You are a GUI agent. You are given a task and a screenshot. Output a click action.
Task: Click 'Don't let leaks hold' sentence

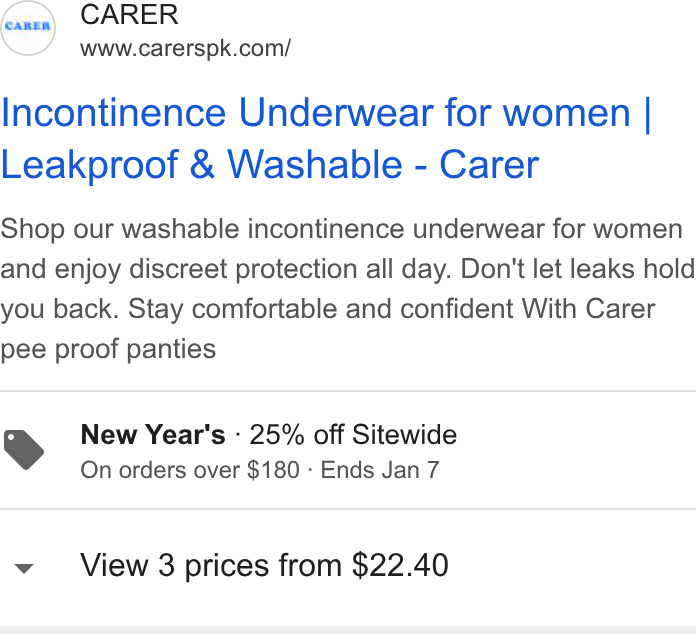tap(577, 269)
